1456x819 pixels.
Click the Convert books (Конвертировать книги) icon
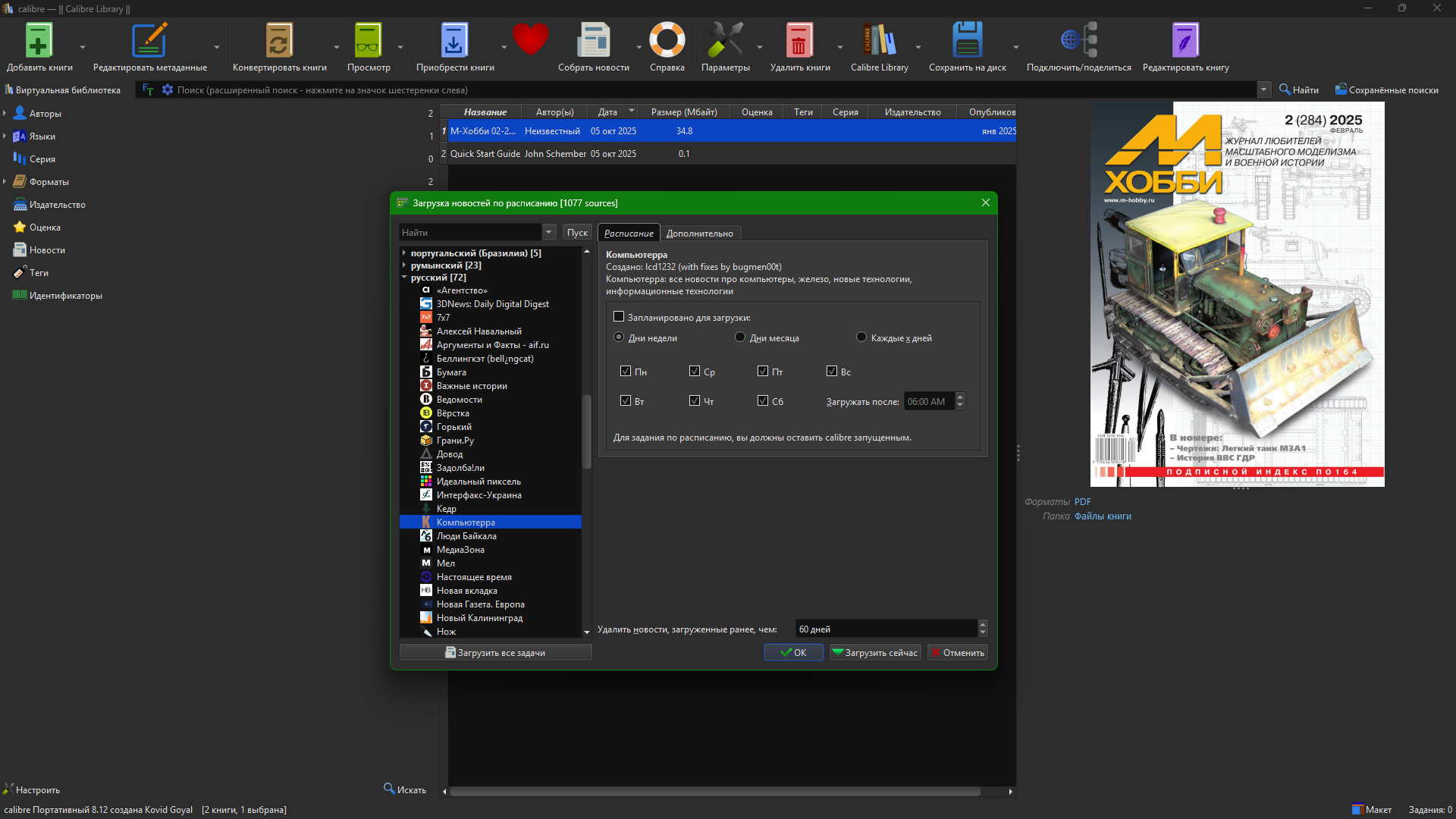tap(278, 41)
